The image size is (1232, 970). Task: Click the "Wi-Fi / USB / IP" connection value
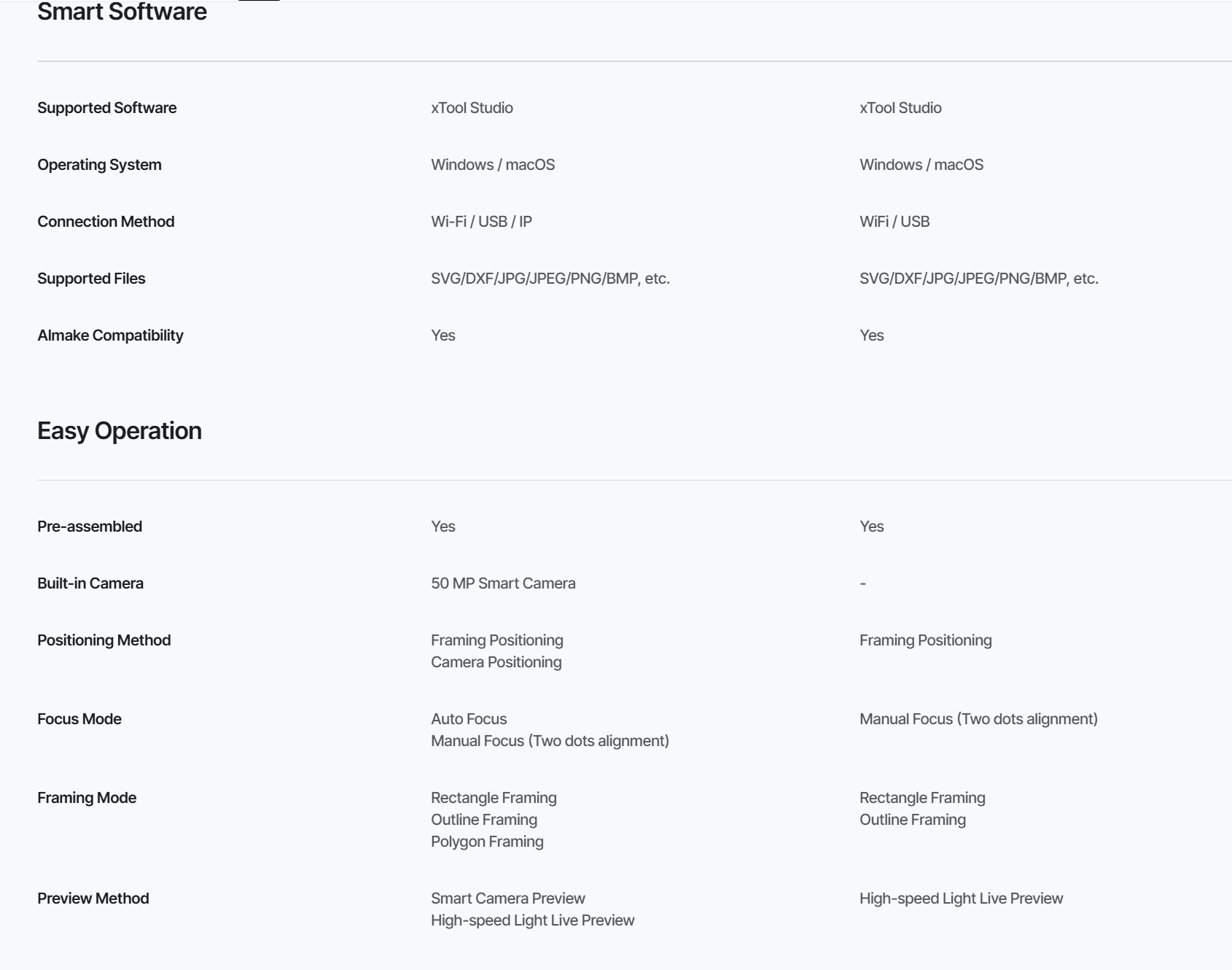[481, 222]
